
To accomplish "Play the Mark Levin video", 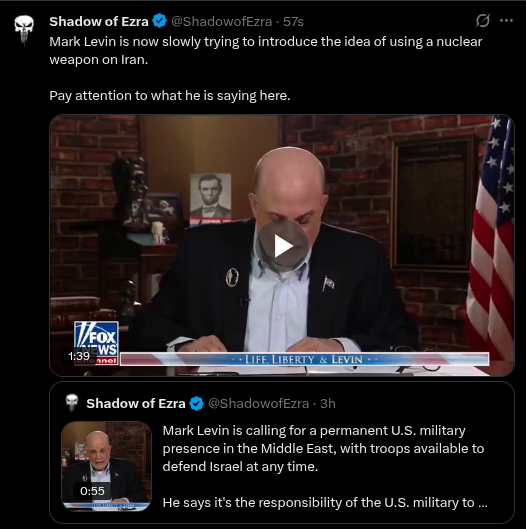I will point(282,246).
